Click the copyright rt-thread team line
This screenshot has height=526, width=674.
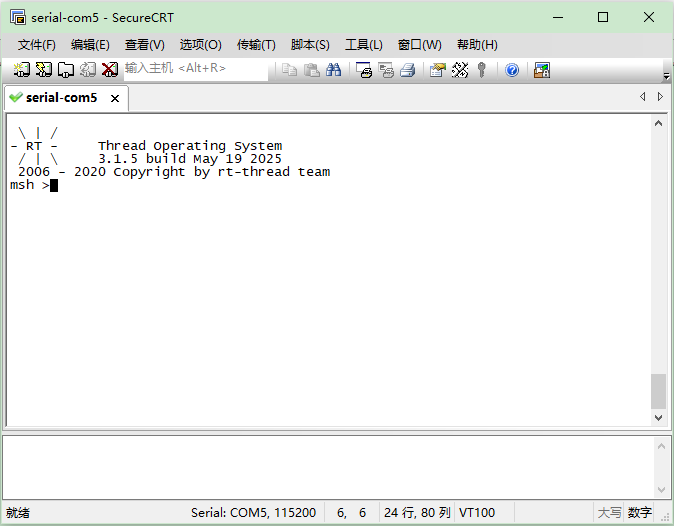(x=174, y=172)
